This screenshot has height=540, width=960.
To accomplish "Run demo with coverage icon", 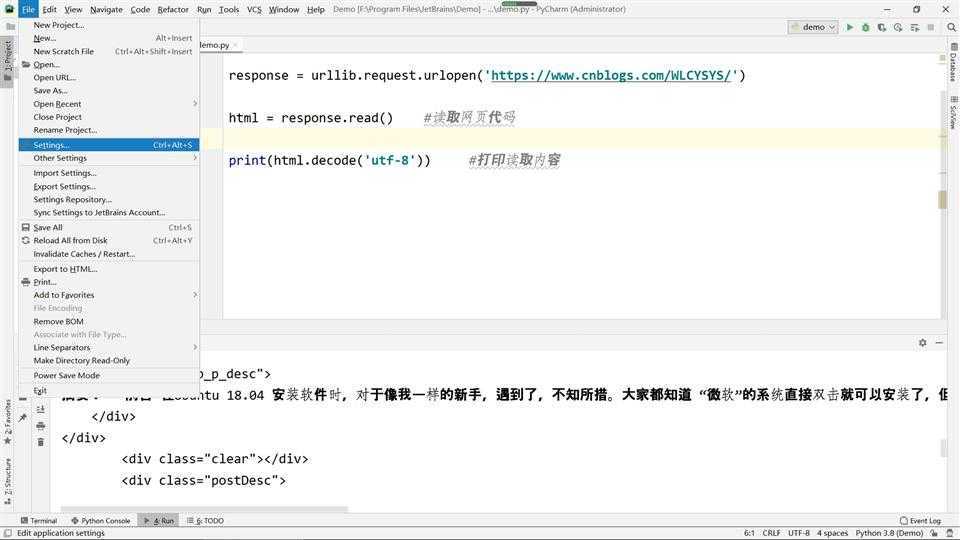I will point(882,27).
